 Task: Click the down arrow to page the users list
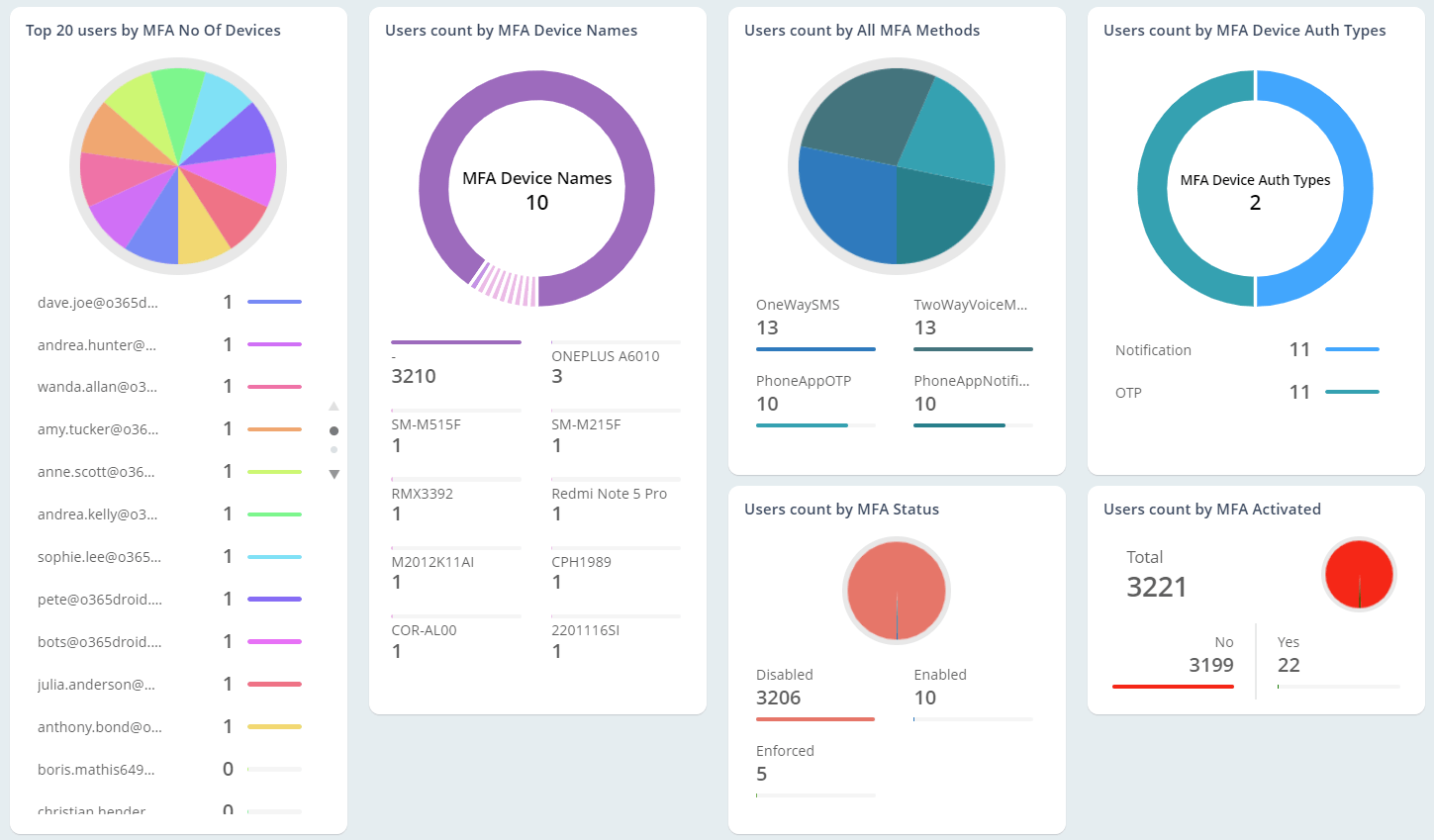(x=334, y=474)
